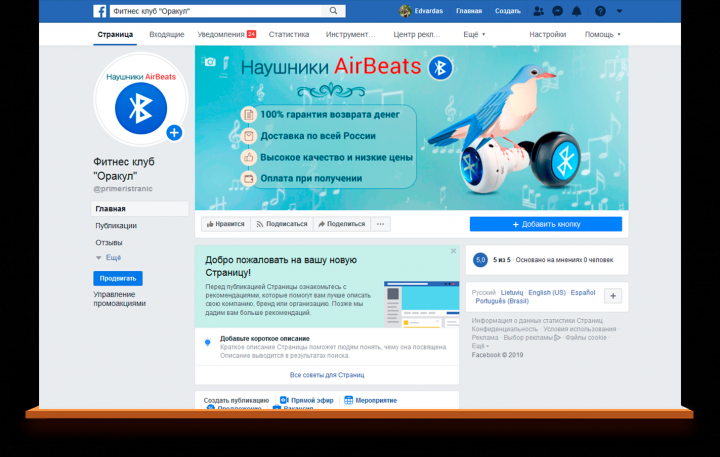
Task: Open Файлы cookie footer link
Action: [586, 338]
